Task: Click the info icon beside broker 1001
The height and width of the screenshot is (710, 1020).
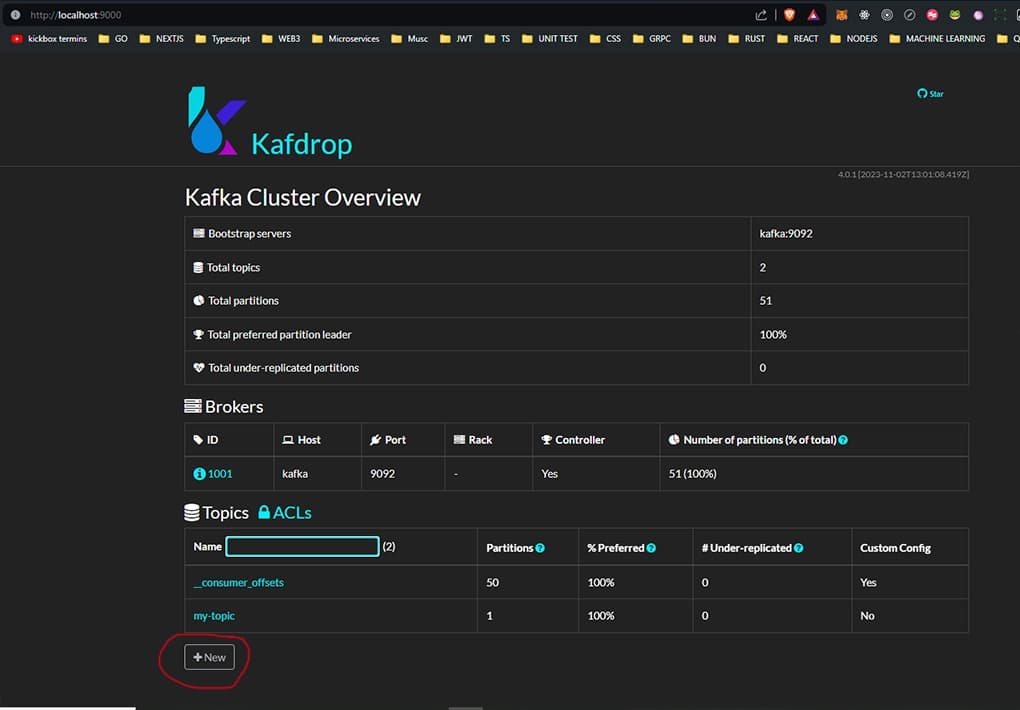Action: [199, 473]
